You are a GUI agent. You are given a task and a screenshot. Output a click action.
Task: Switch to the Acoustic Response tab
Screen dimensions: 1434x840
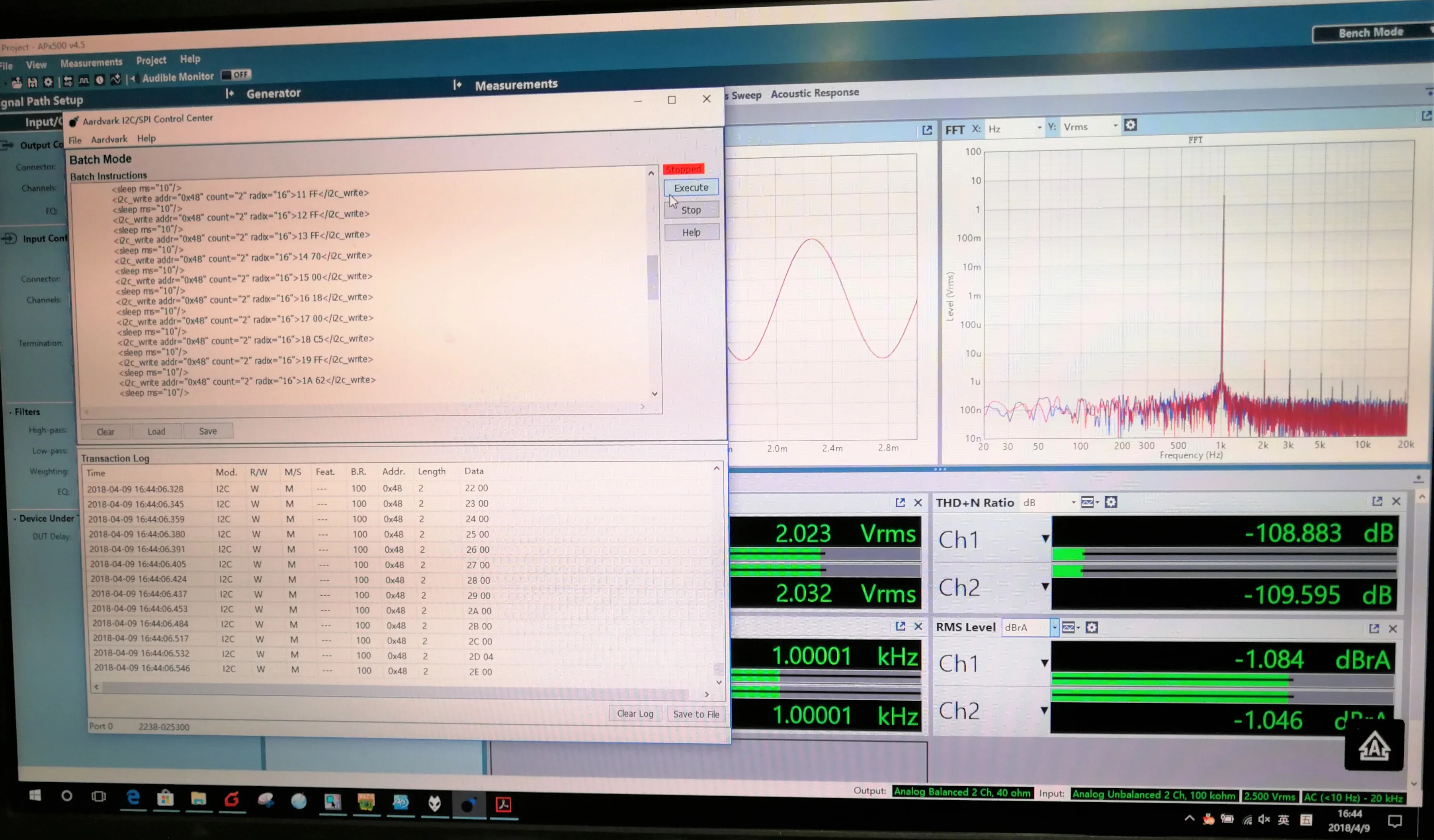(x=814, y=93)
